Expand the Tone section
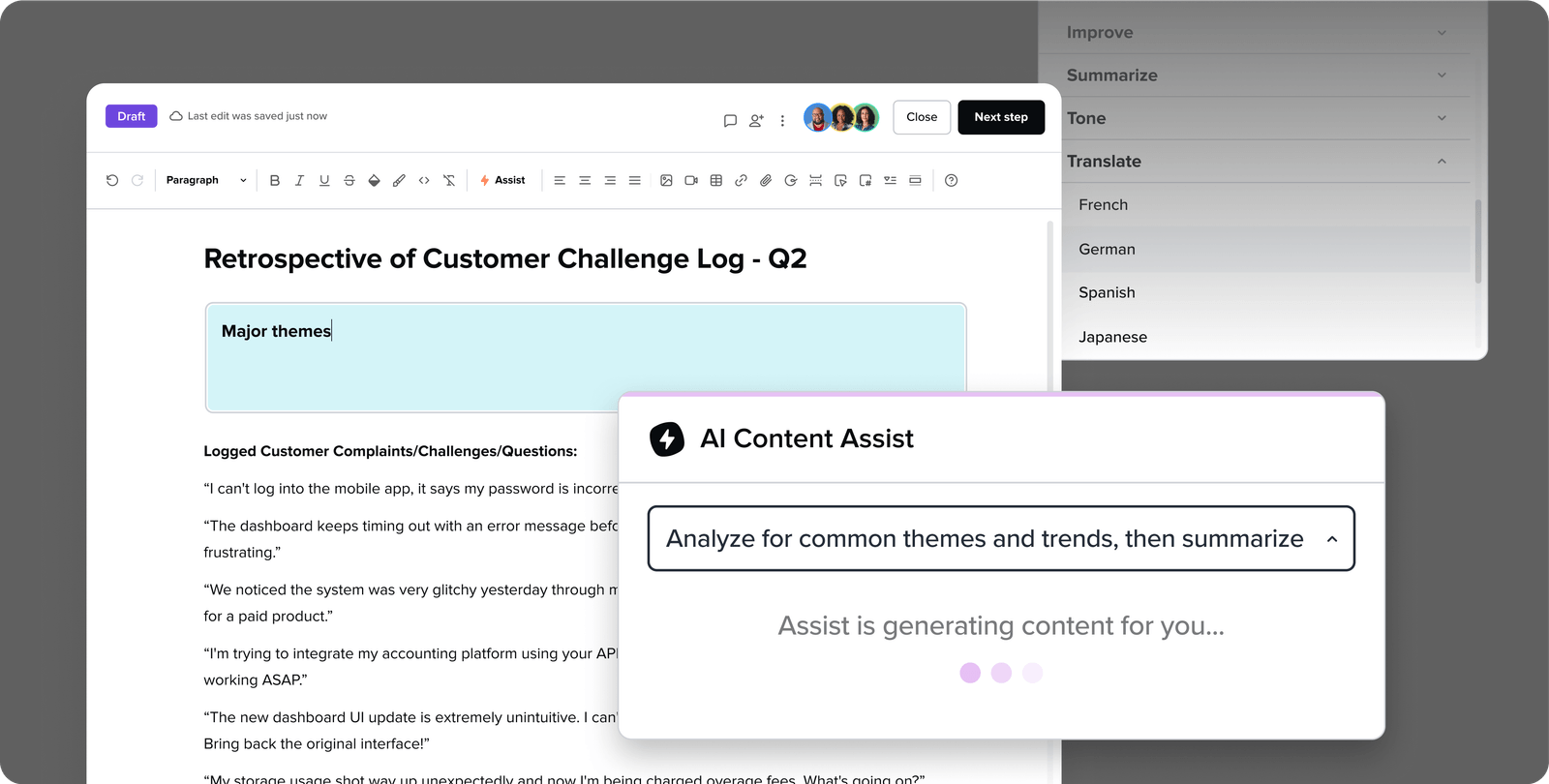The height and width of the screenshot is (784, 1549). [1442, 117]
